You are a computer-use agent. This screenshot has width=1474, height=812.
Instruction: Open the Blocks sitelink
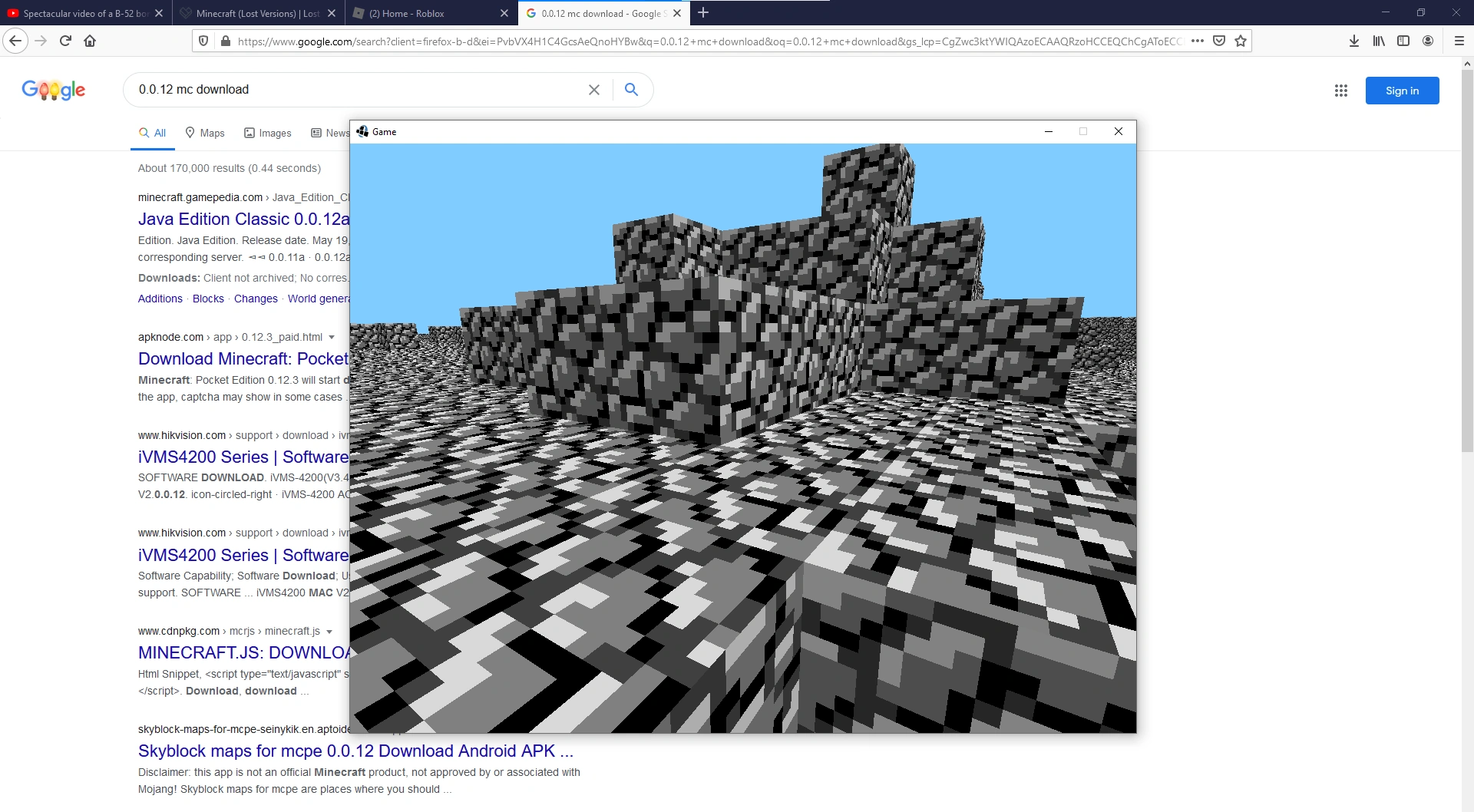click(x=208, y=299)
